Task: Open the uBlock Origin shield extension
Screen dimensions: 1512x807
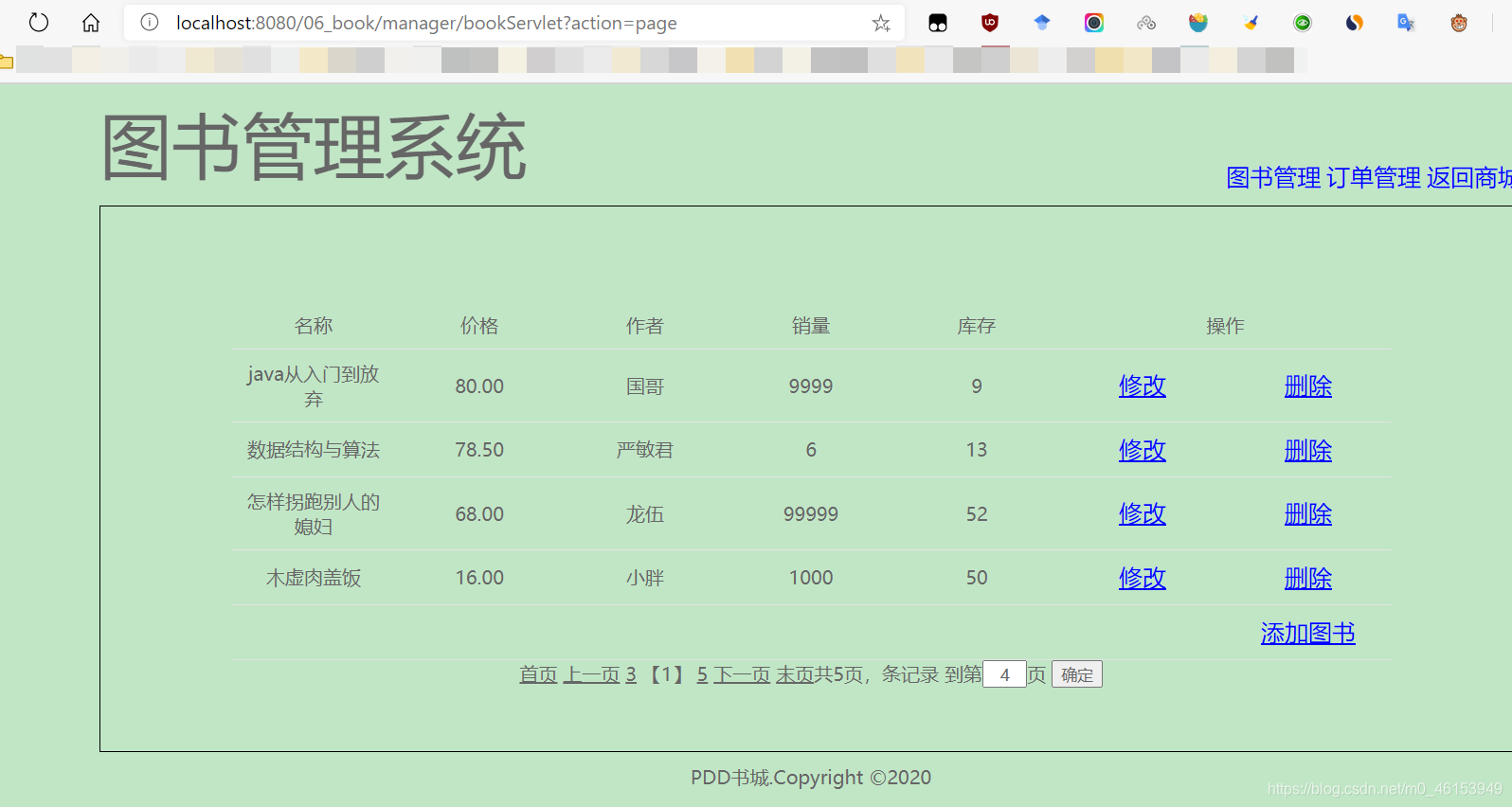Action: pyautogui.click(x=990, y=23)
